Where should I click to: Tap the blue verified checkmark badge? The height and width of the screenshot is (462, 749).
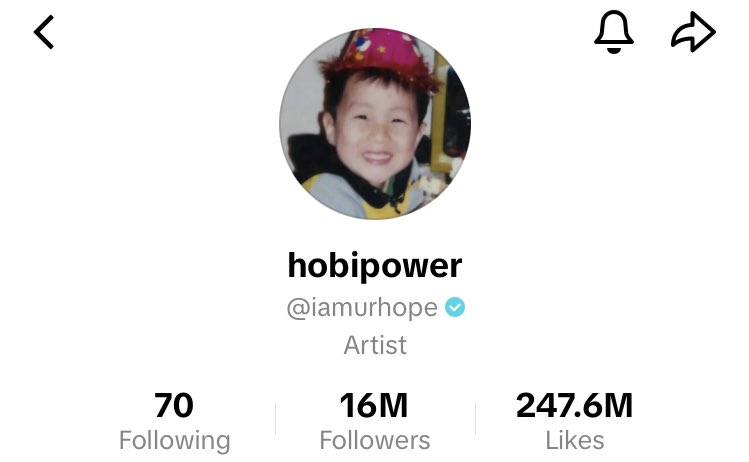pyautogui.click(x=455, y=307)
